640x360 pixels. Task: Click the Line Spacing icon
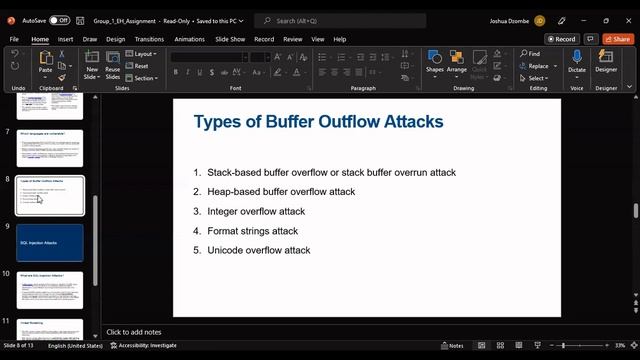385,57
